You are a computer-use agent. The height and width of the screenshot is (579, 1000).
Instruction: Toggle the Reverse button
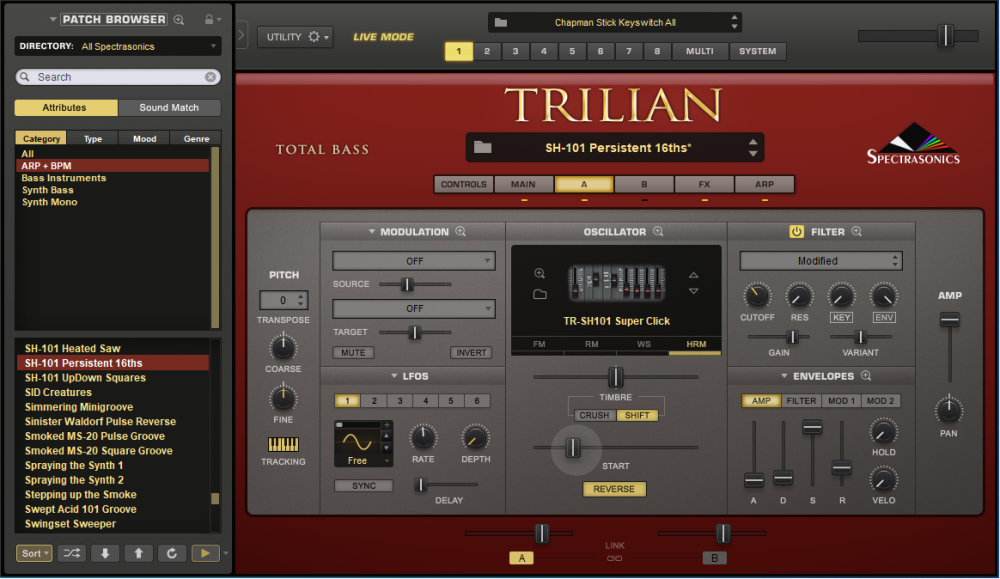[x=614, y=489]
